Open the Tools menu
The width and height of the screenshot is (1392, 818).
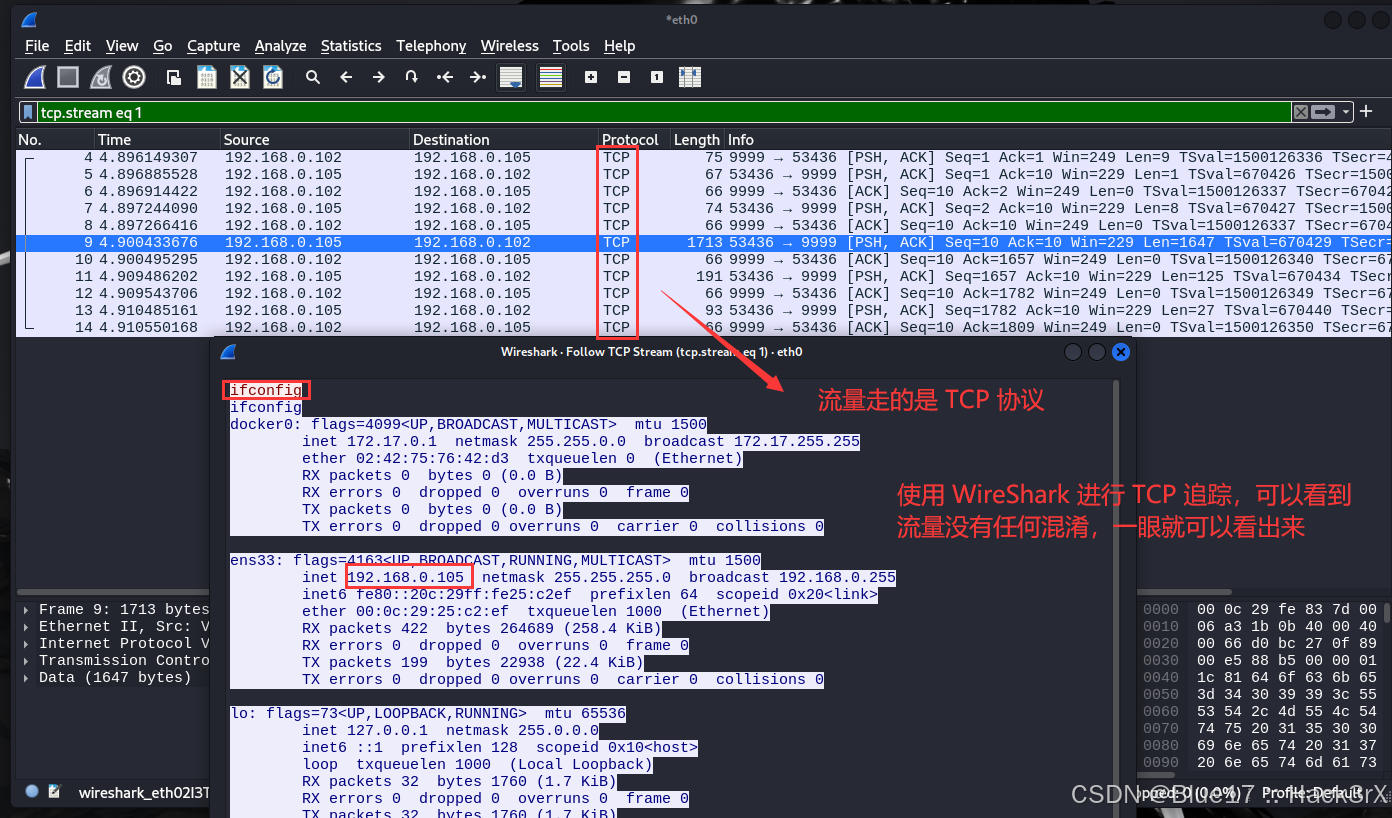coord(571,46)
